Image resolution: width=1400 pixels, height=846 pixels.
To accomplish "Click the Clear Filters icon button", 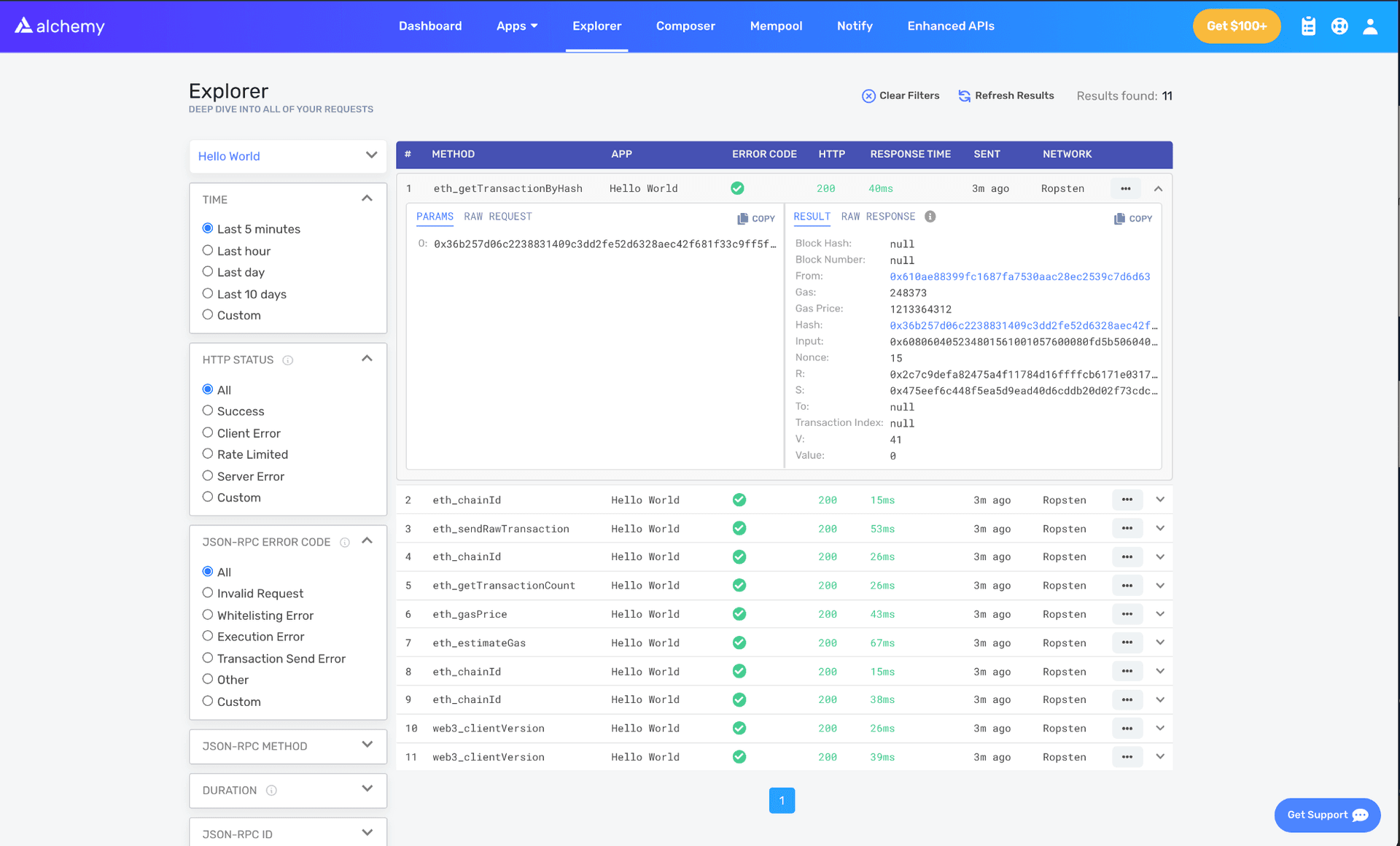I will coord(868,96).
